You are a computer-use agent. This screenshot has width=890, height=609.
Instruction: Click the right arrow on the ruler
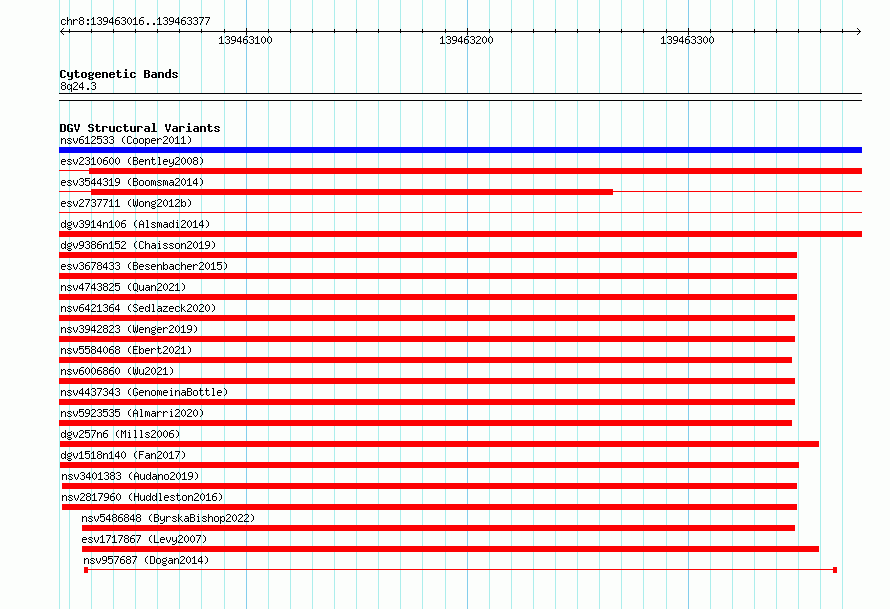point(858,31)
